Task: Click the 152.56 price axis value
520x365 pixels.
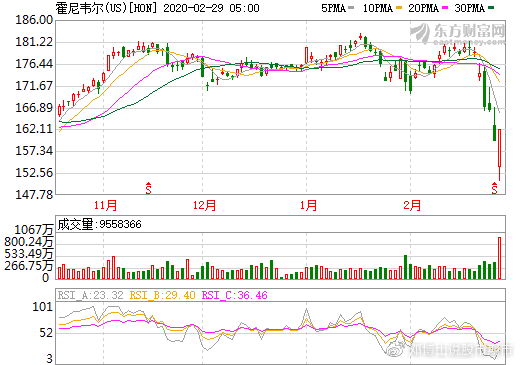Action: pyautogui.click(x=34, y=173)
